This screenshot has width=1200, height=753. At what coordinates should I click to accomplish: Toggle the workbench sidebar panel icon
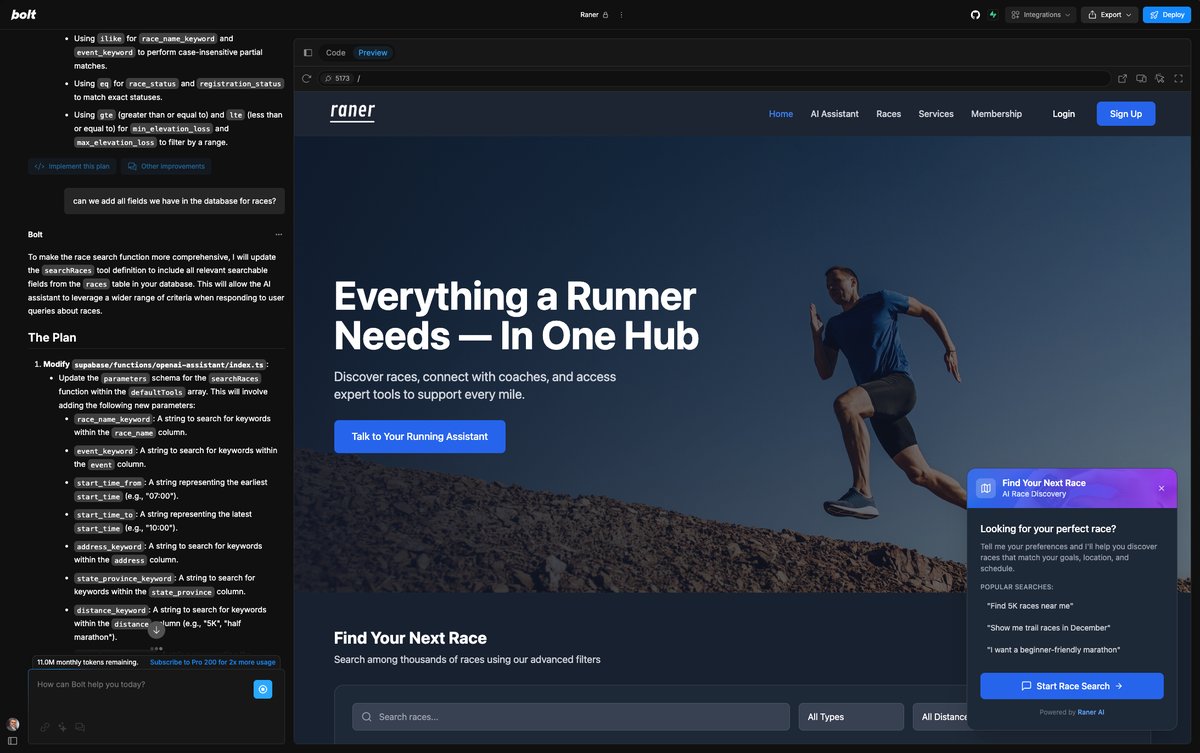308,53
